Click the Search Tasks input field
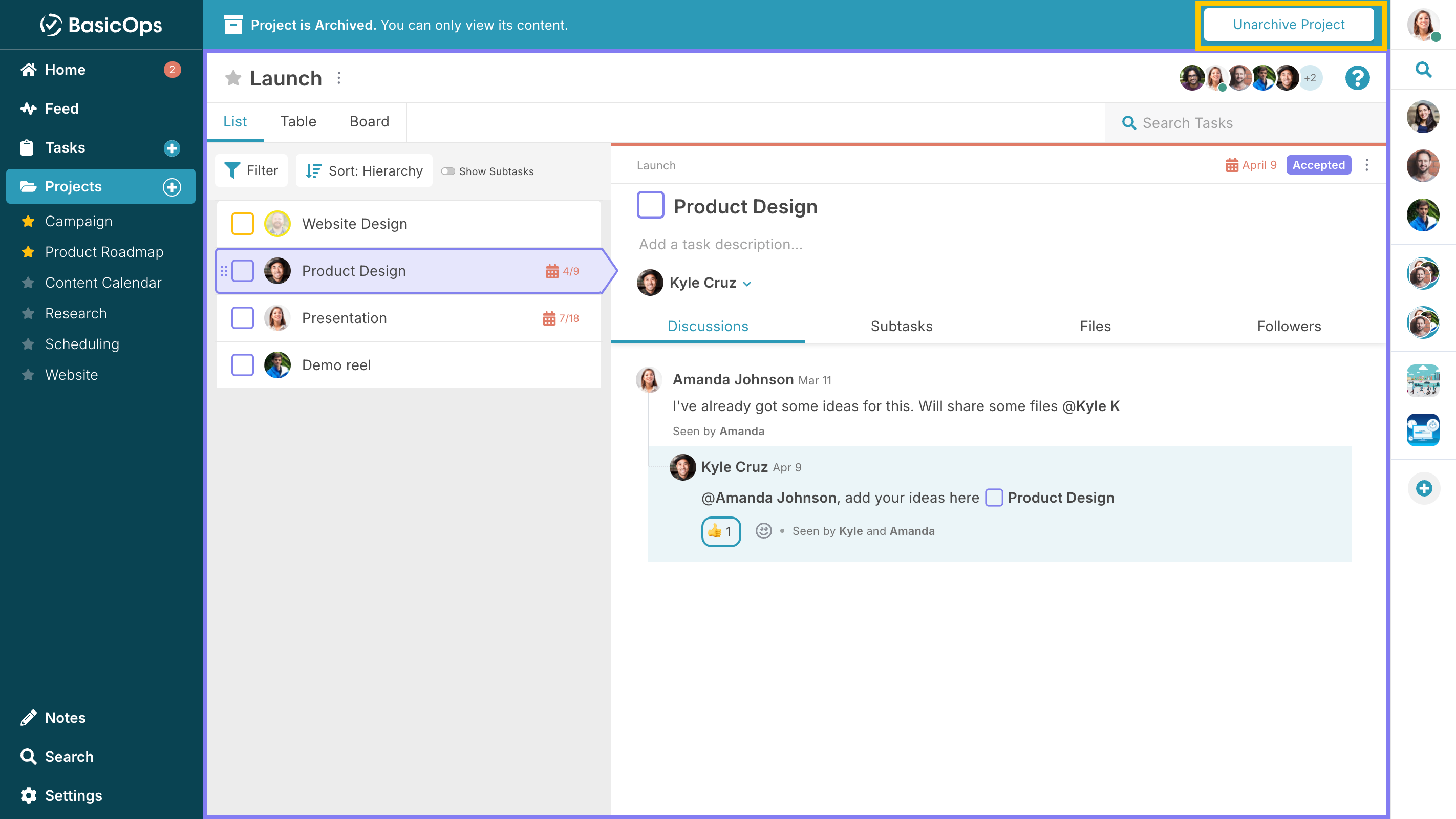 1245,123
